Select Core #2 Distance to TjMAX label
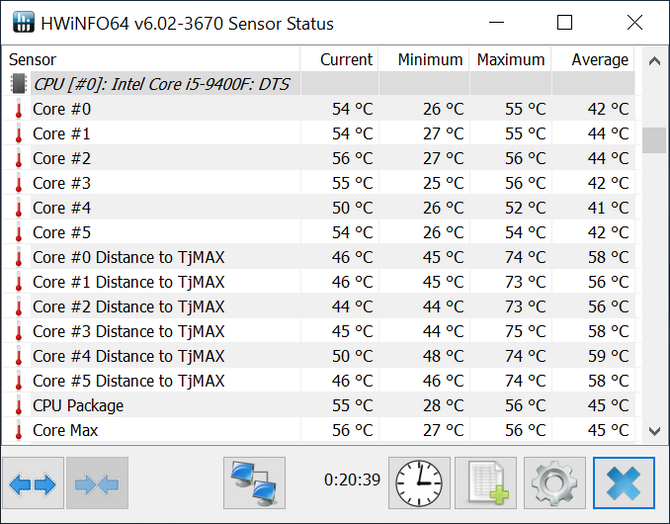The image size is (670, 524). click(x=129, y=307)
